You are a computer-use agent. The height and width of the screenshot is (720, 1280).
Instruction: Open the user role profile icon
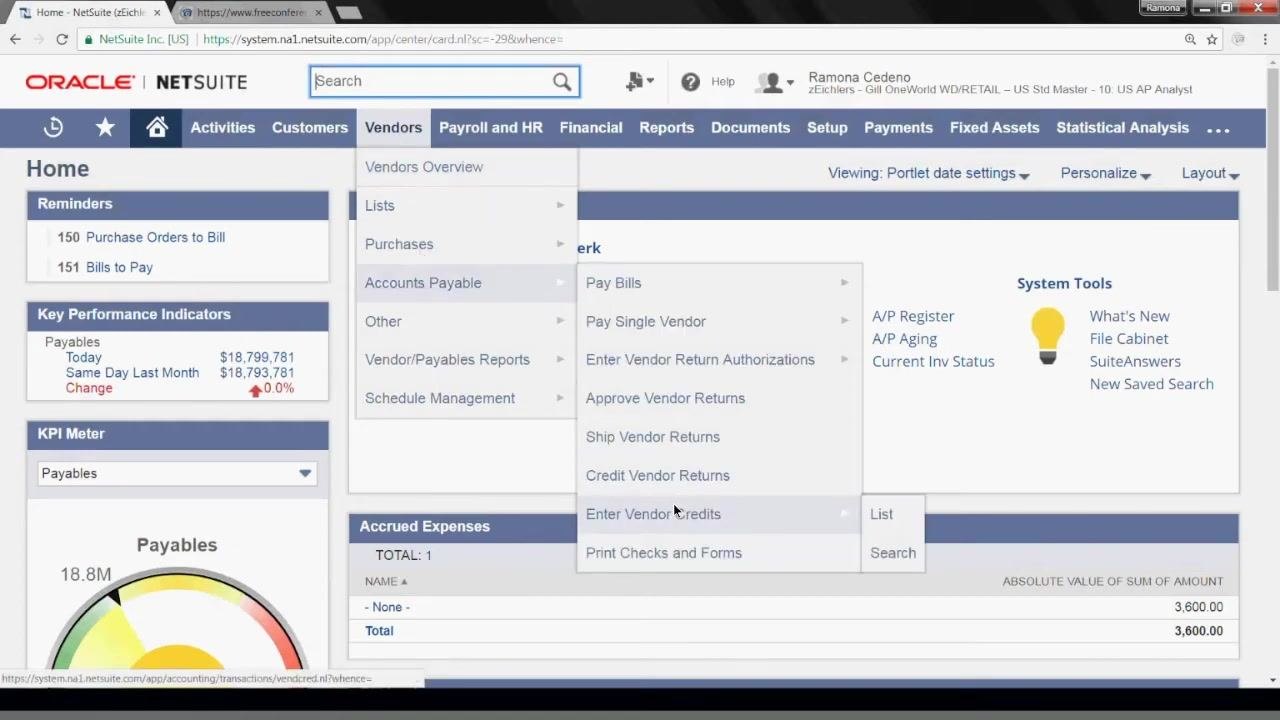click(x=774, y=83)
